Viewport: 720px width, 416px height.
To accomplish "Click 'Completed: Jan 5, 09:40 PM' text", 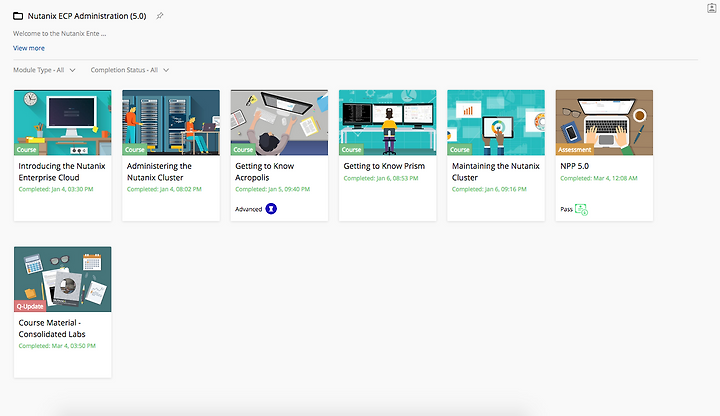I will tap(273, 189).
